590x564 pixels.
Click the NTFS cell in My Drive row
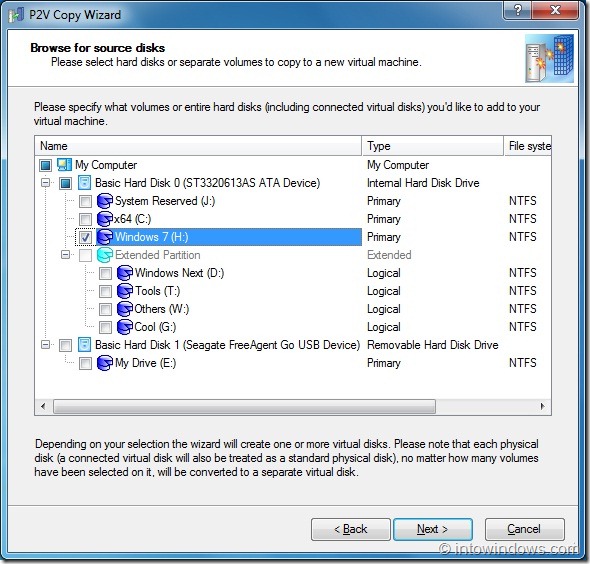[523, 363]
